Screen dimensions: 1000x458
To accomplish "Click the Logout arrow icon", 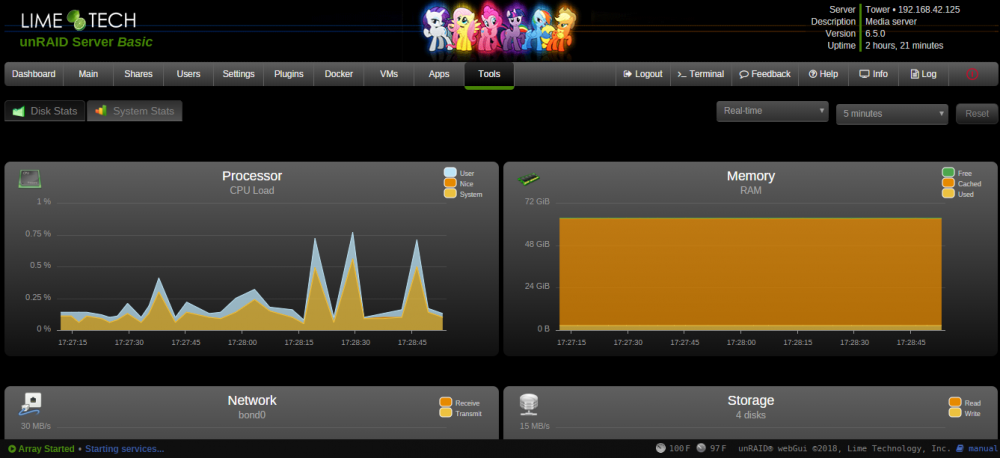I will tap(628, 74).
